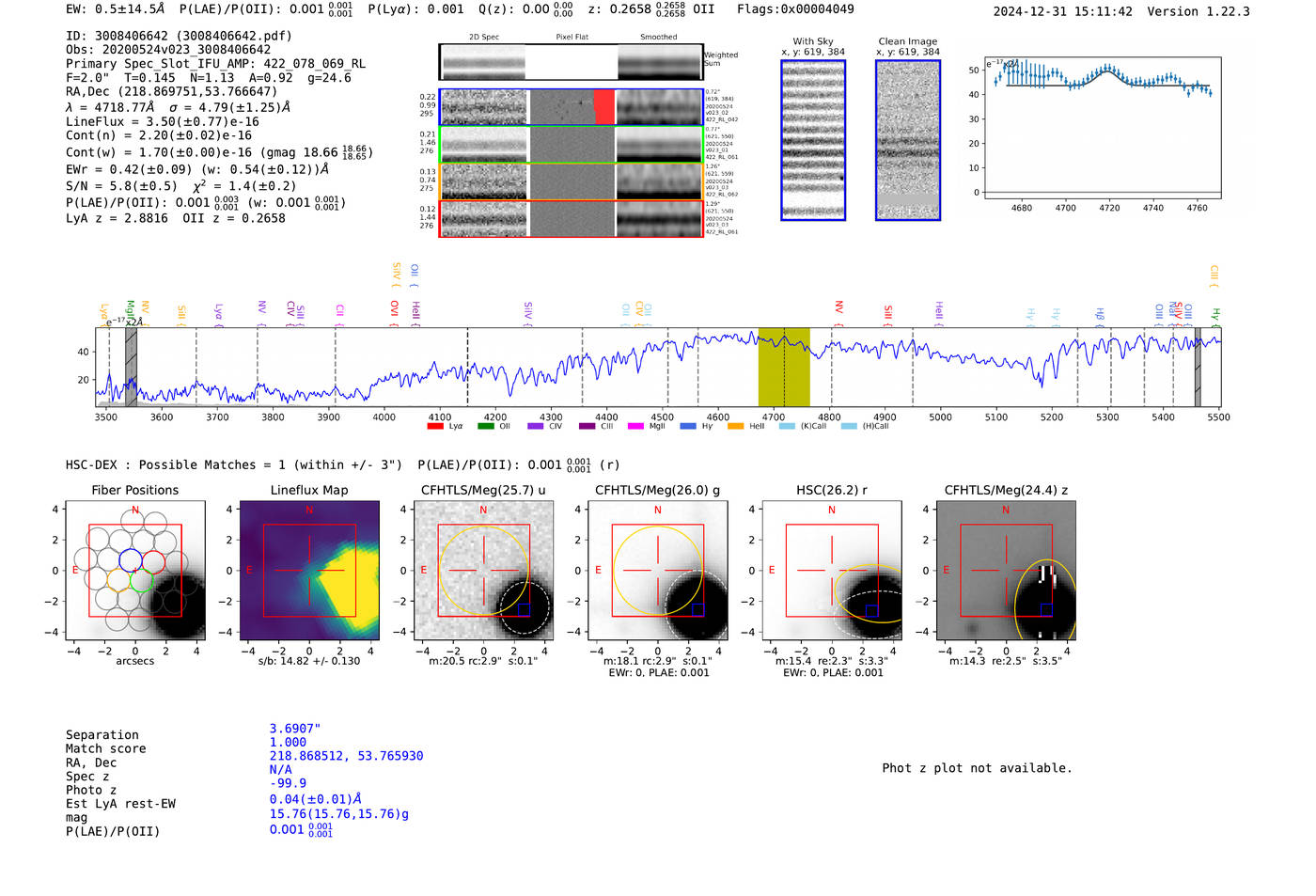Click the red-bordered 2D spectrum row

pyautogui.click(x=571, y=219)
